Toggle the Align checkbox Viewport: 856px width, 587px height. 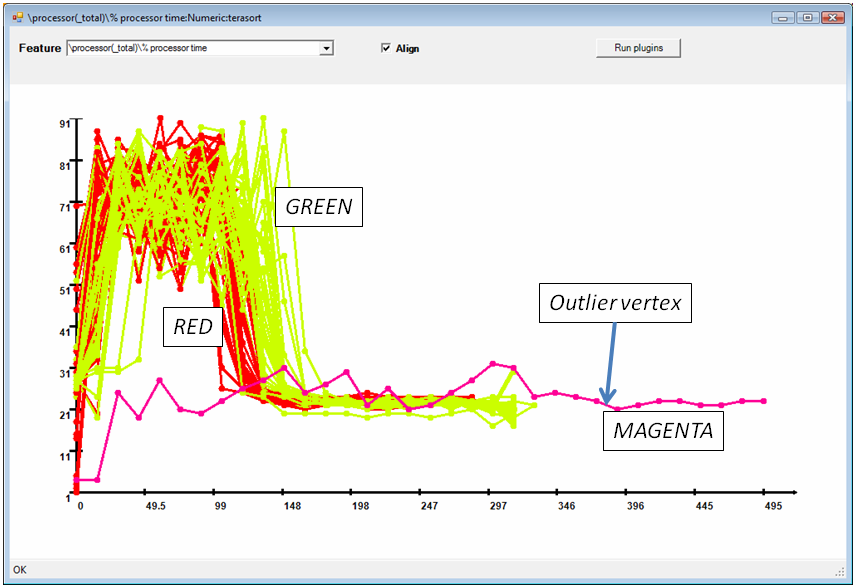(386, 48)
